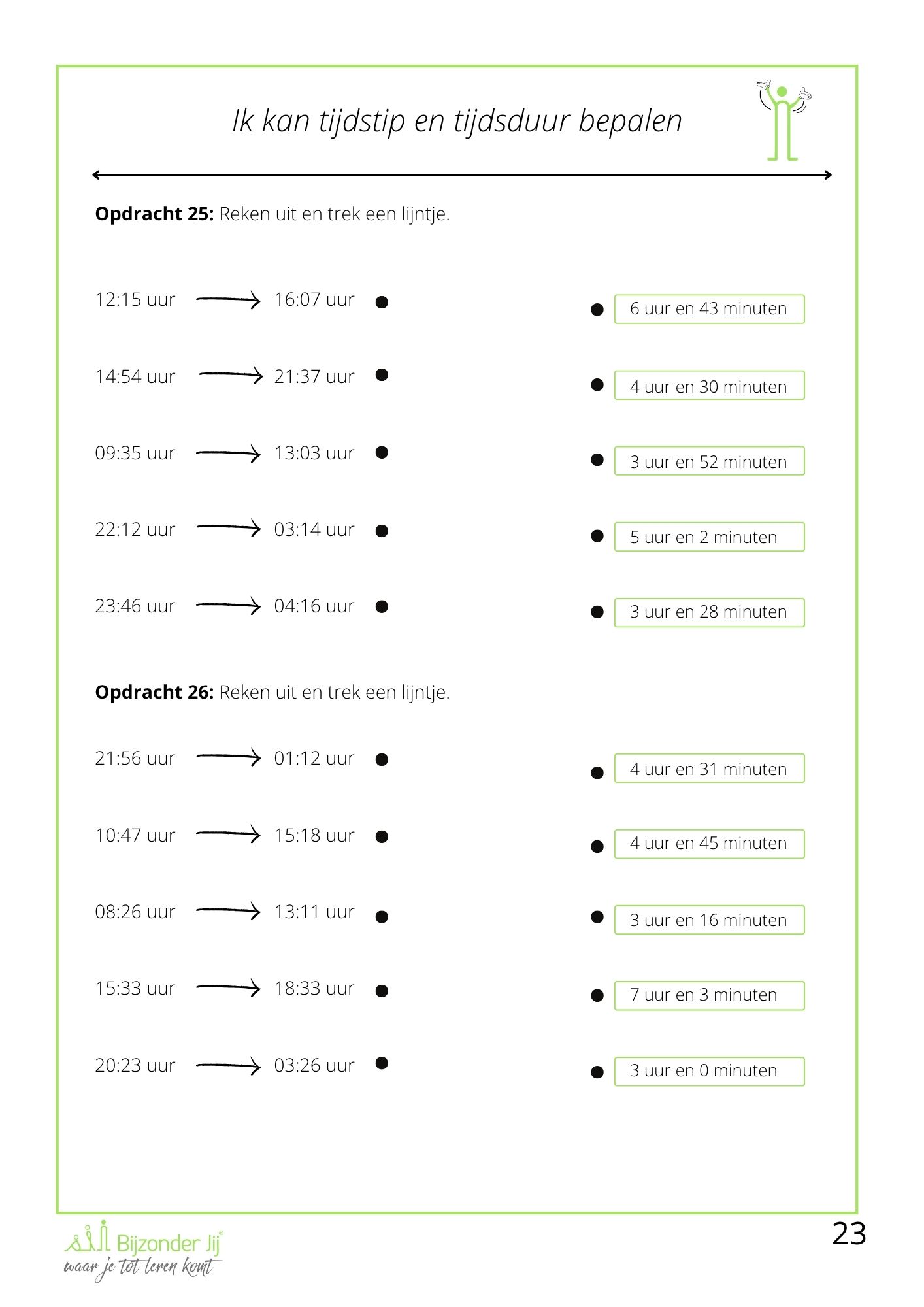Click the arrow after 20:23 uur
The width and height of the screenshot is (924, 1307).
pyautogui.click(x=228, y=1066)
